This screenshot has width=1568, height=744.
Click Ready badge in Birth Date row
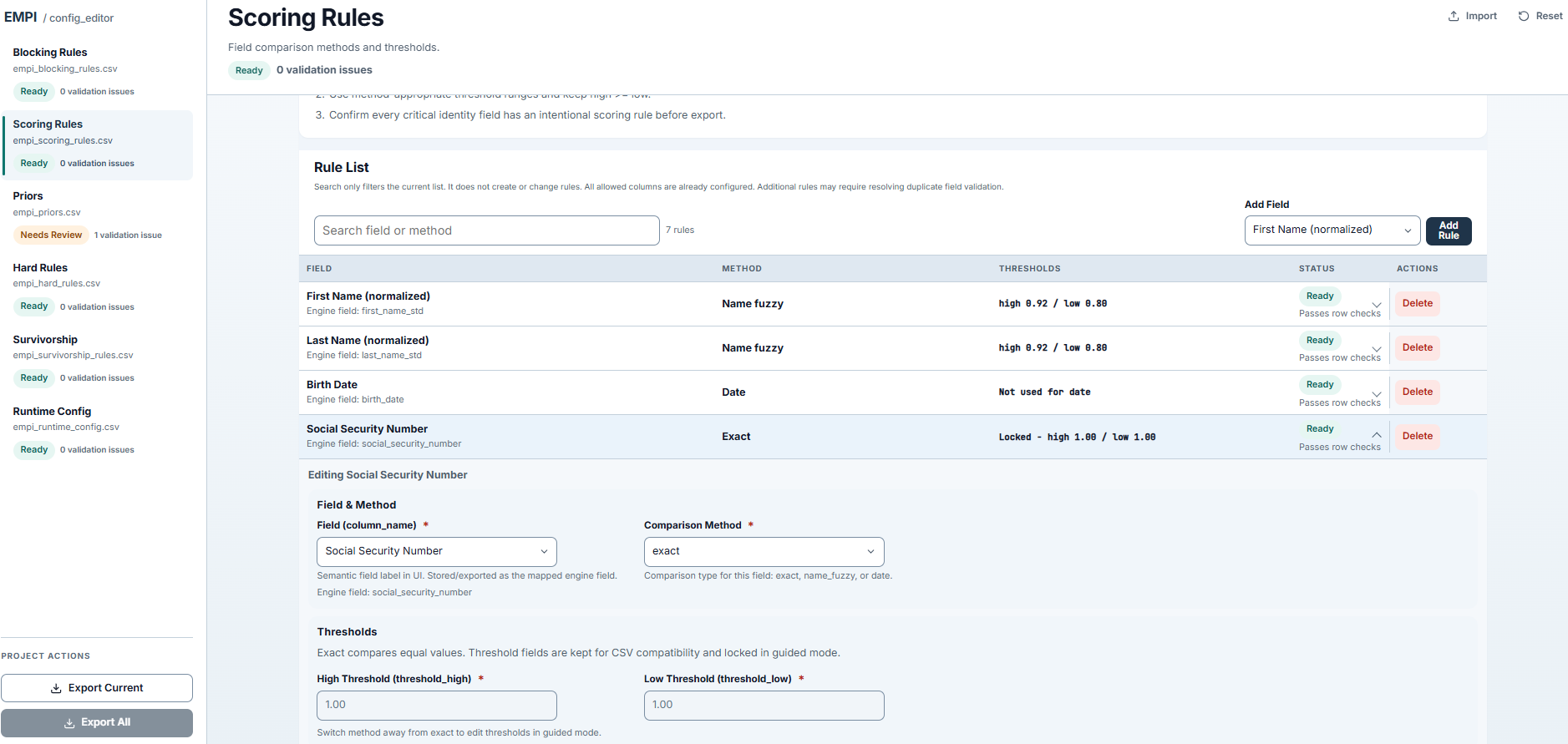click(x=1320, y=385)
